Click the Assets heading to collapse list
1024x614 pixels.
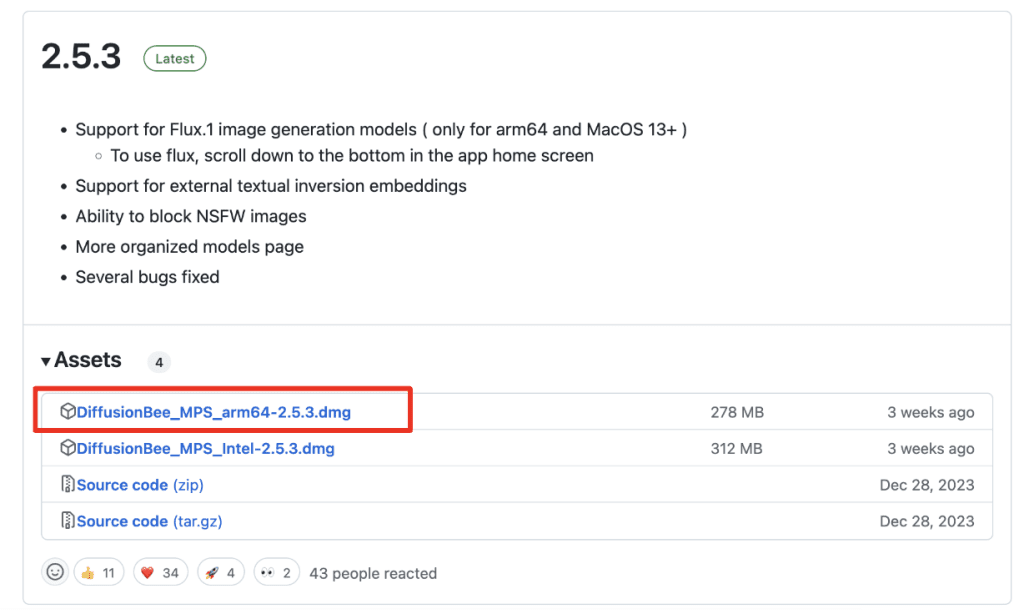click(88, 360)
